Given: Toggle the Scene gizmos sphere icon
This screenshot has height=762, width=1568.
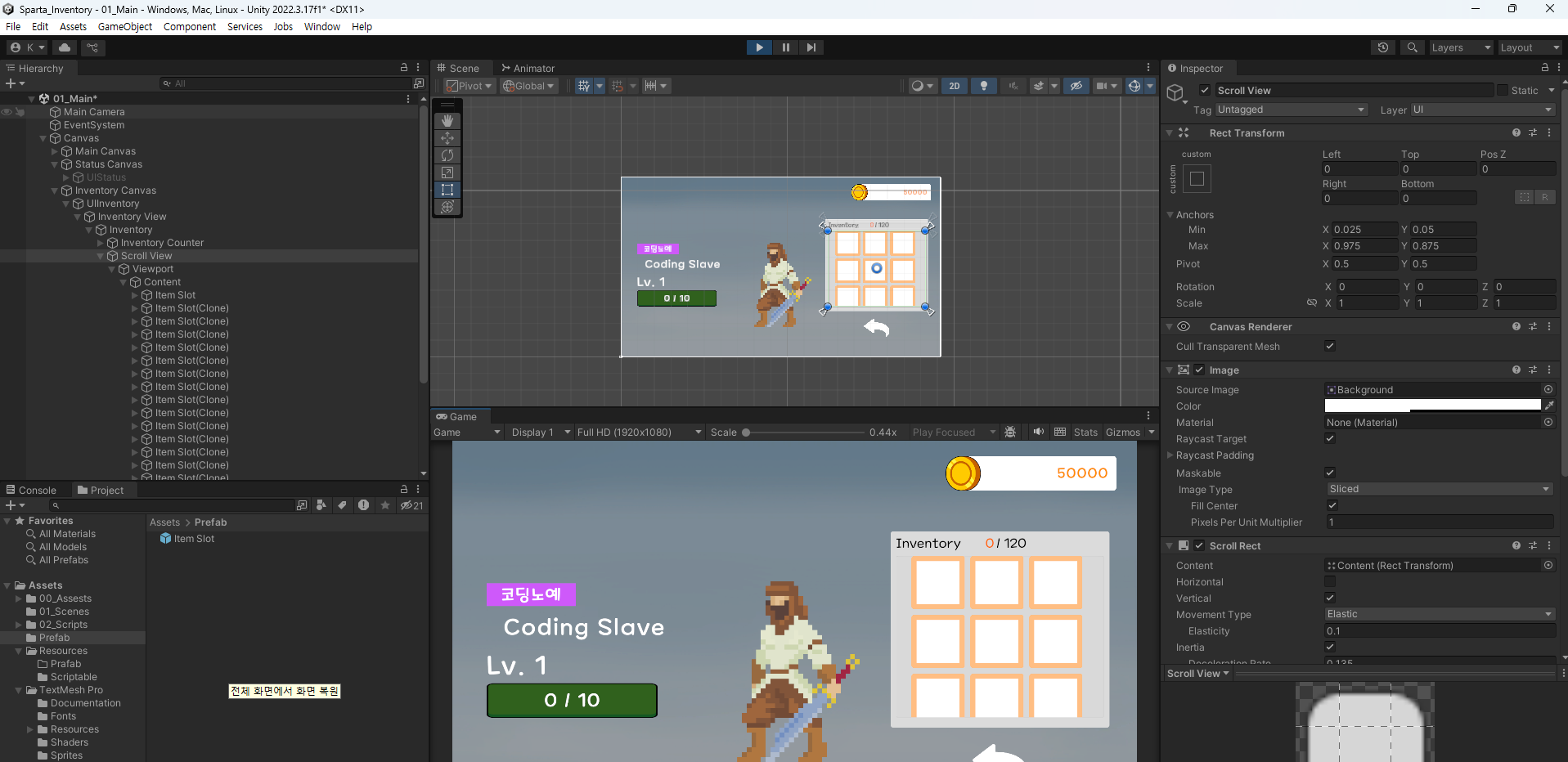Looking at the screenshot, I should [1134, 86].
